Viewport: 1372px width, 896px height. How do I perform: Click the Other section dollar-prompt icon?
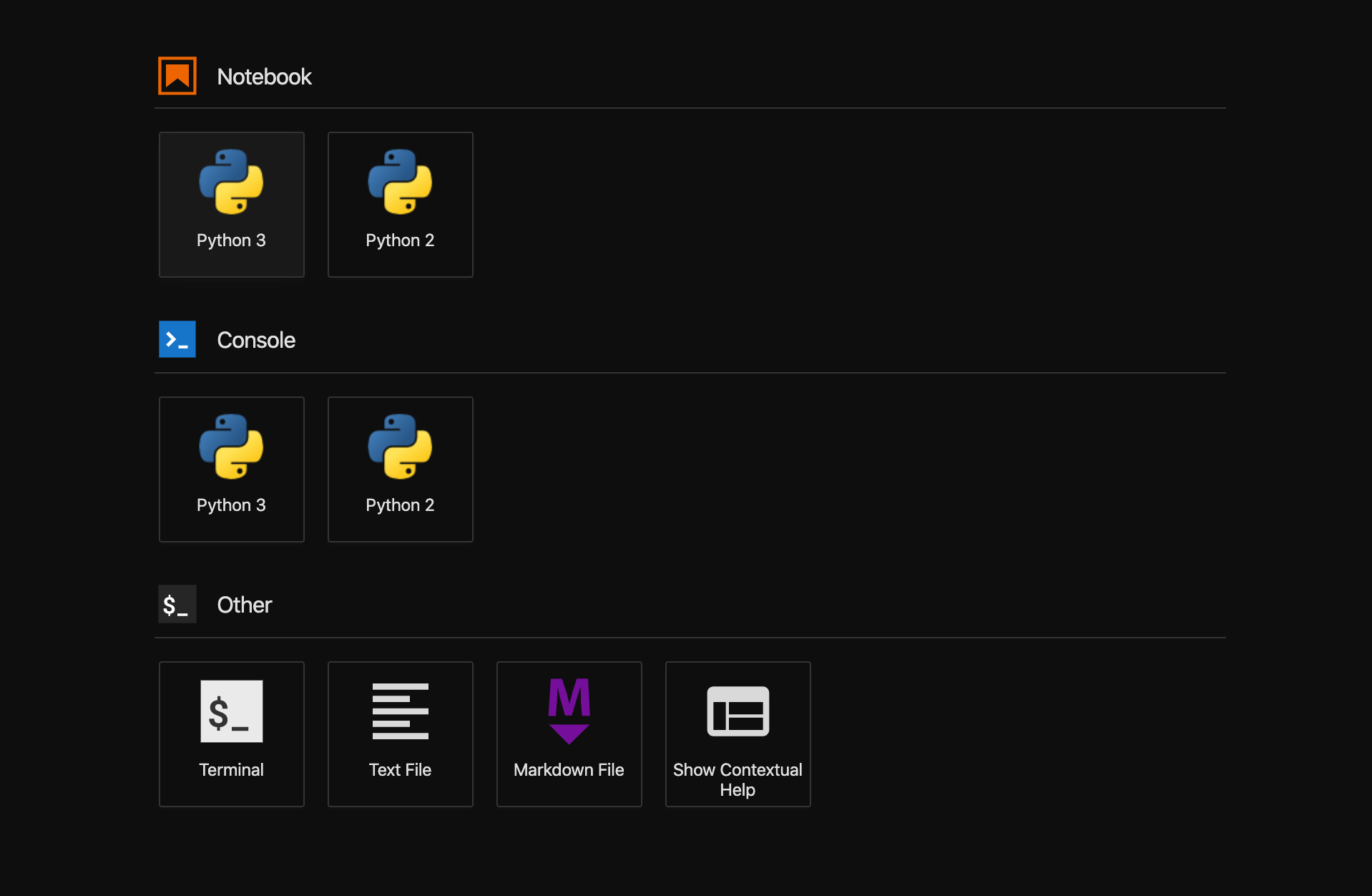(177, 604)
